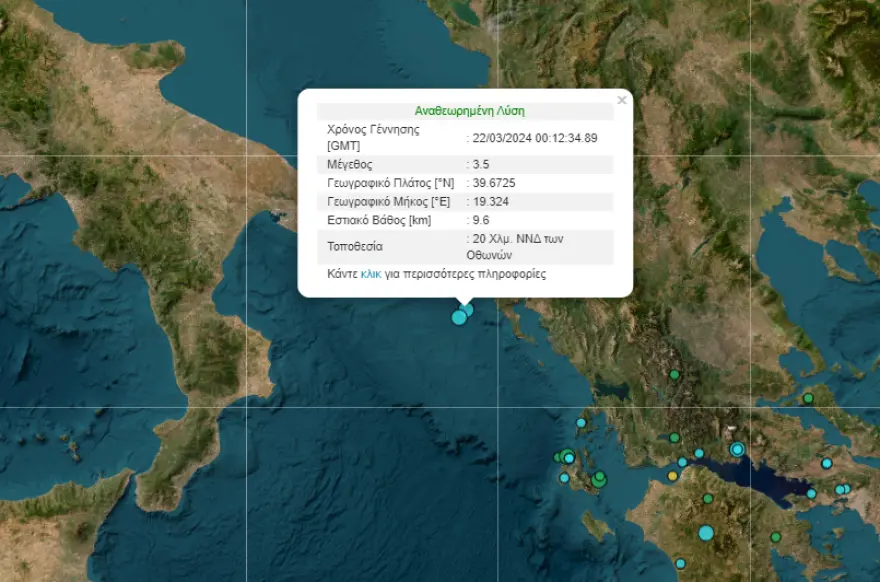880x582 pixels.
Task: Click the double-ringed cyan marker above the gulf
Action: (x=737, y=449)
